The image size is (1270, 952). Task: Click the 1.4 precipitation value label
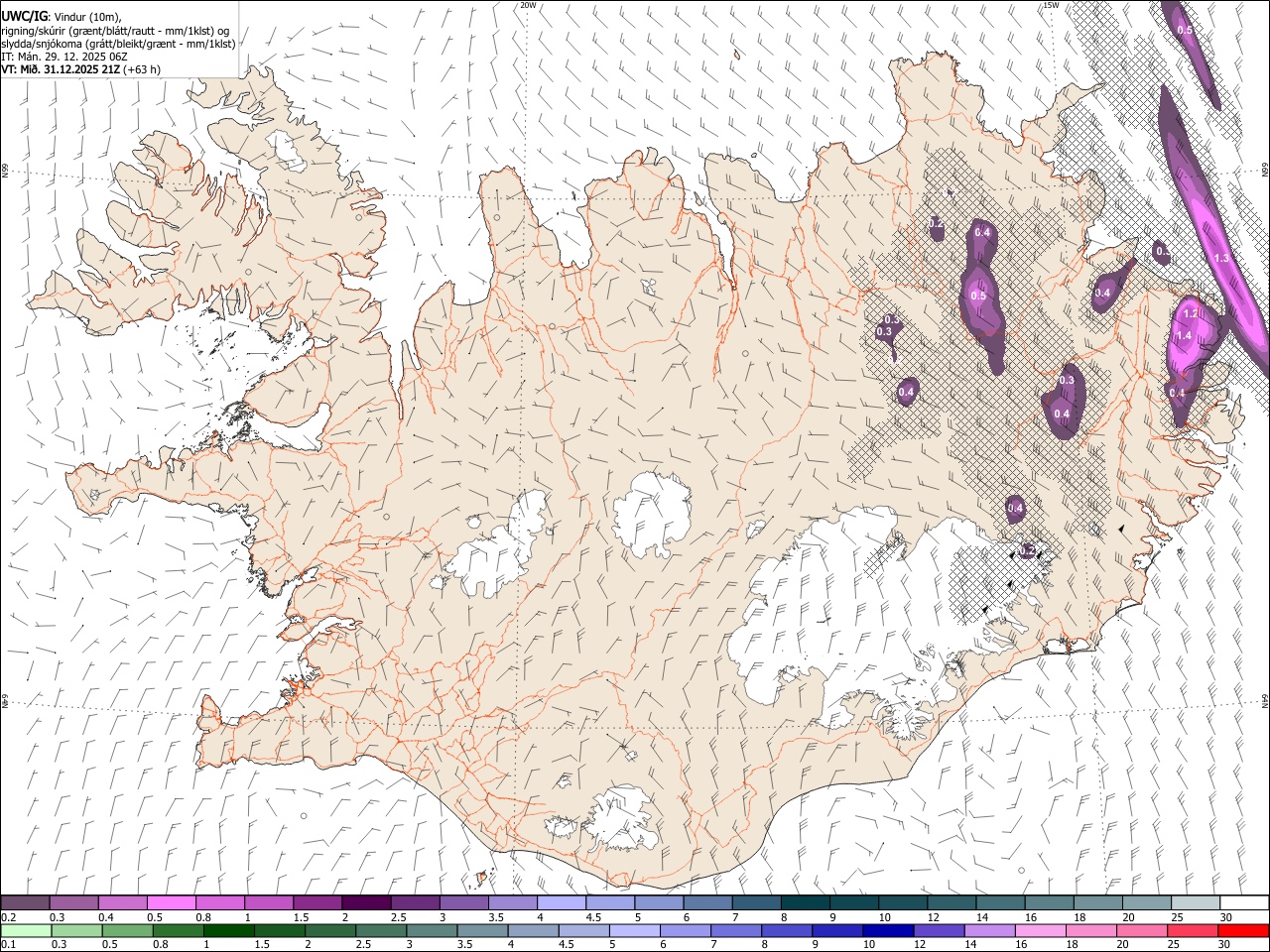[x=1184, y=336]
